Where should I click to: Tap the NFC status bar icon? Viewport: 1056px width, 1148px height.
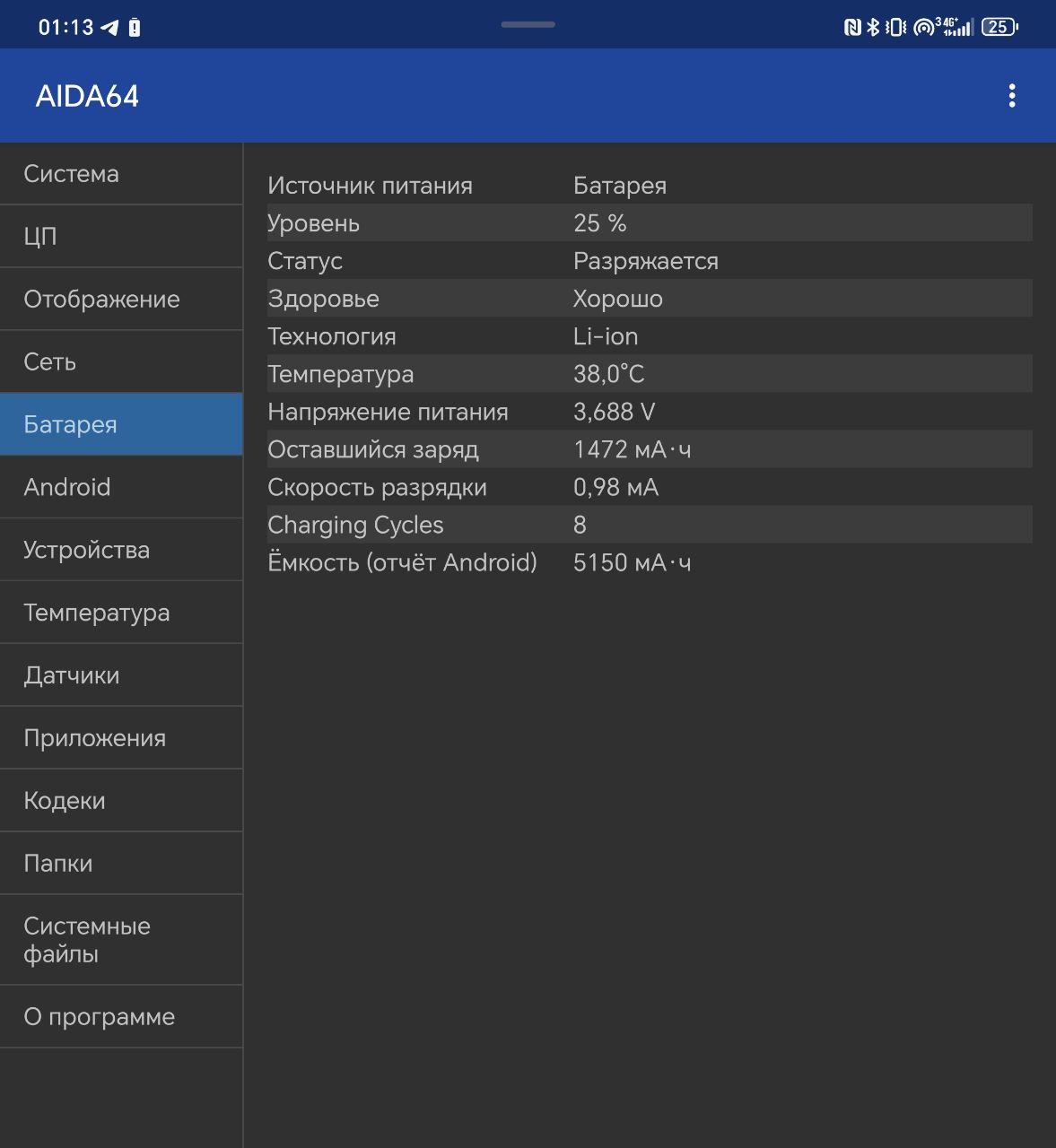coord(852,28)
